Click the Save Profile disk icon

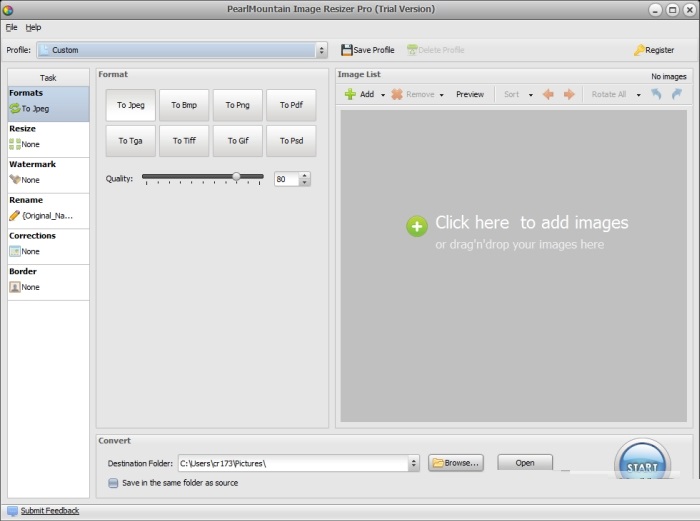tap(347, 50)
